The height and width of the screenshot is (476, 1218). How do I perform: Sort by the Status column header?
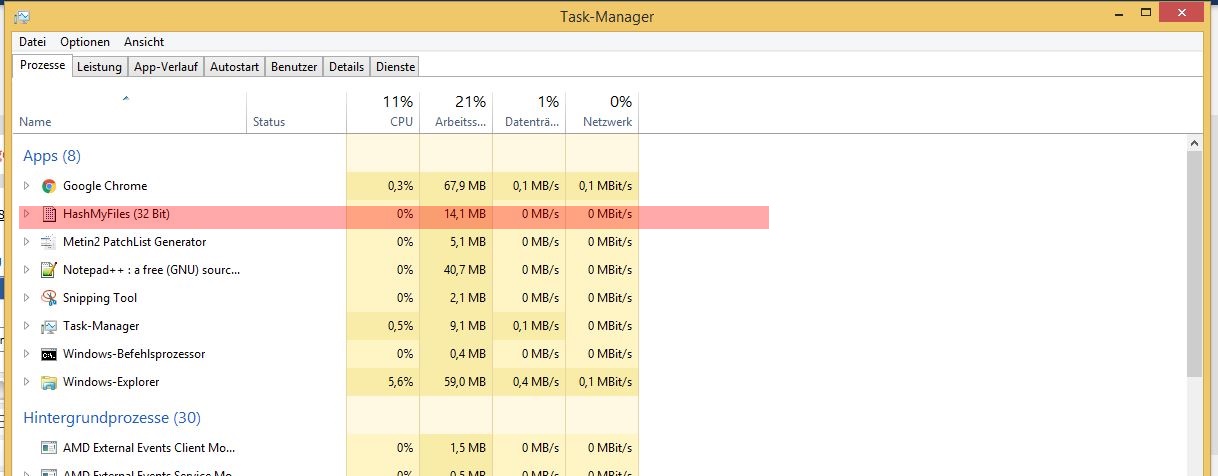297,111
